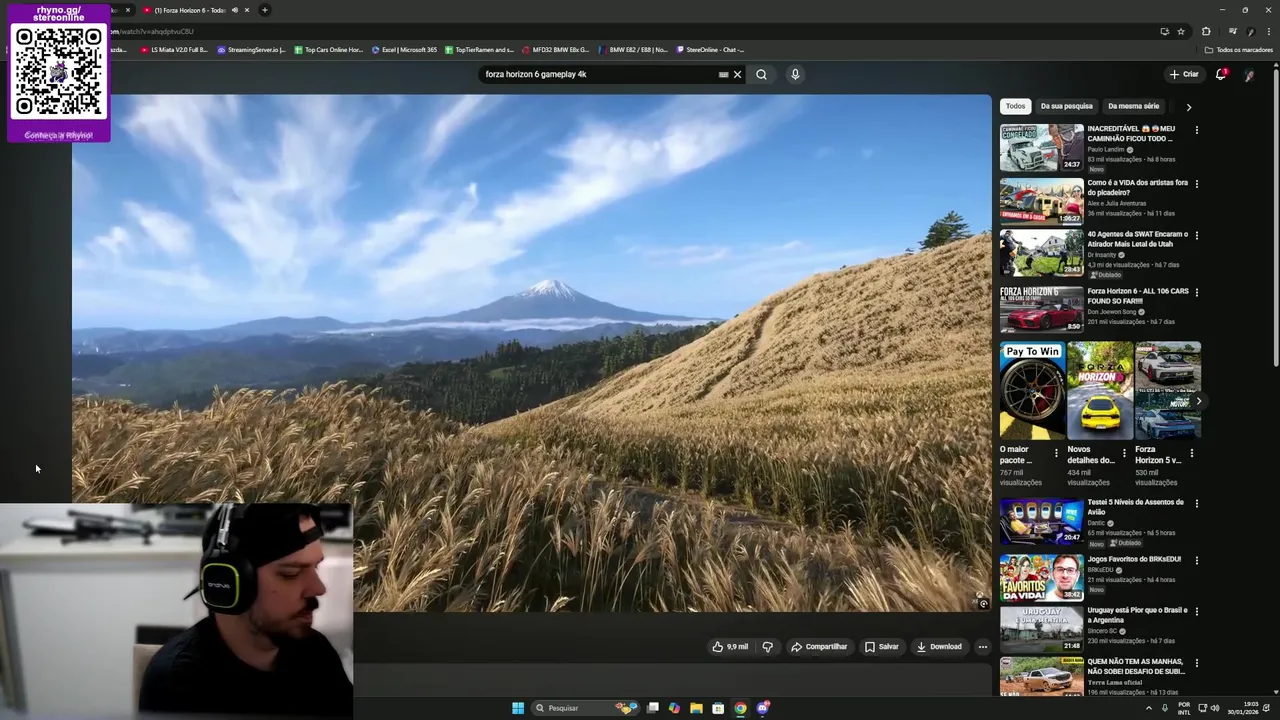Select the Todos filter chip
The width and height of the screenshot is (1280, 720).
1015,106
